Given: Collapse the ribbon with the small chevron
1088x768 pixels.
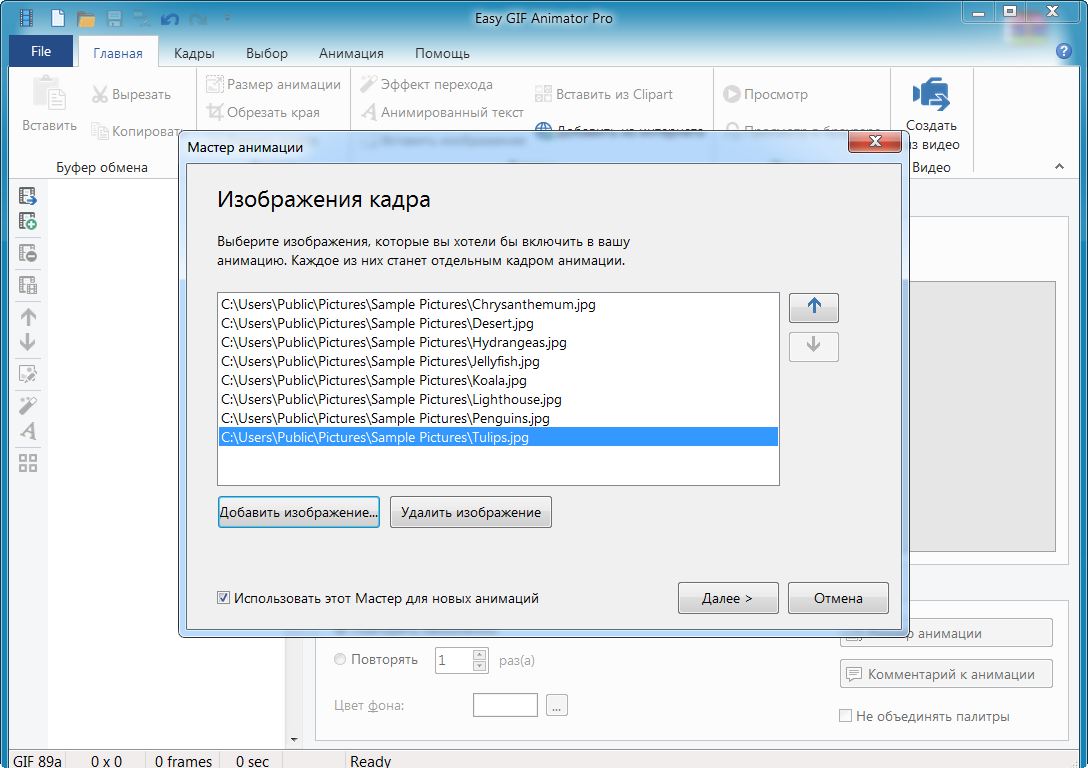Looking at the screenshot, I should (1059, 167).
